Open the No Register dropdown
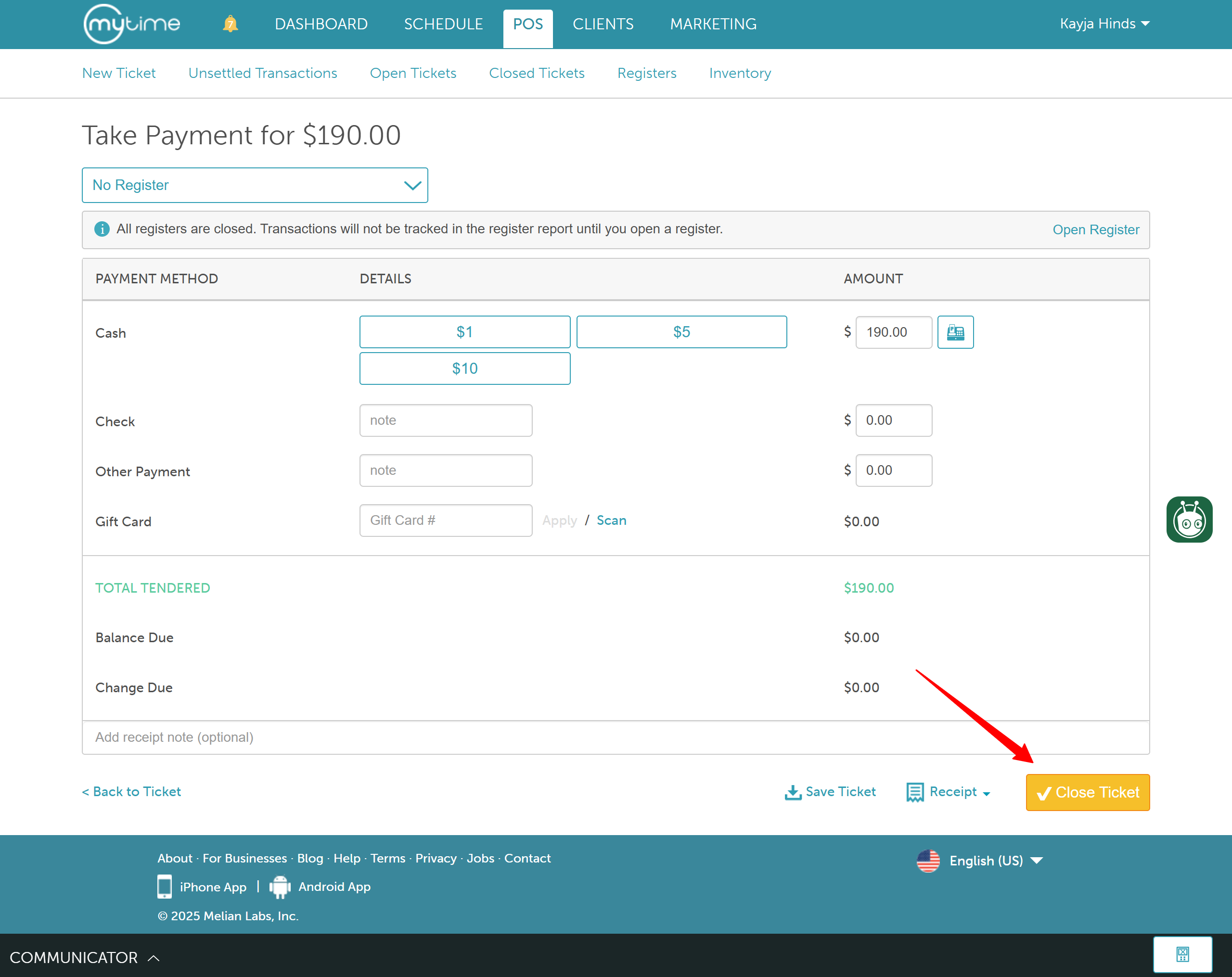Viewport: 1232px width, 977px height. coord(255,185)
